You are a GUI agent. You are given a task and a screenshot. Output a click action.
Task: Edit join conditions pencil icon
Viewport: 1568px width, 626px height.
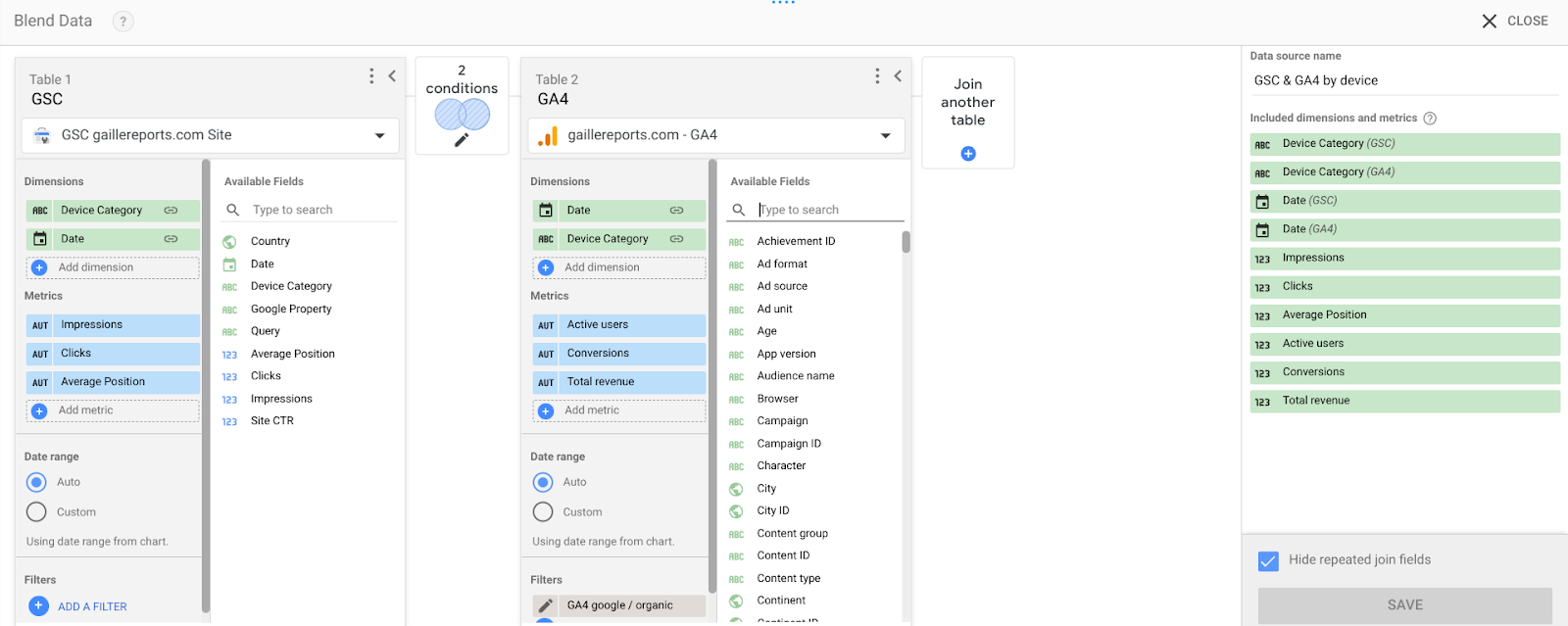click(x=462, y=139)
